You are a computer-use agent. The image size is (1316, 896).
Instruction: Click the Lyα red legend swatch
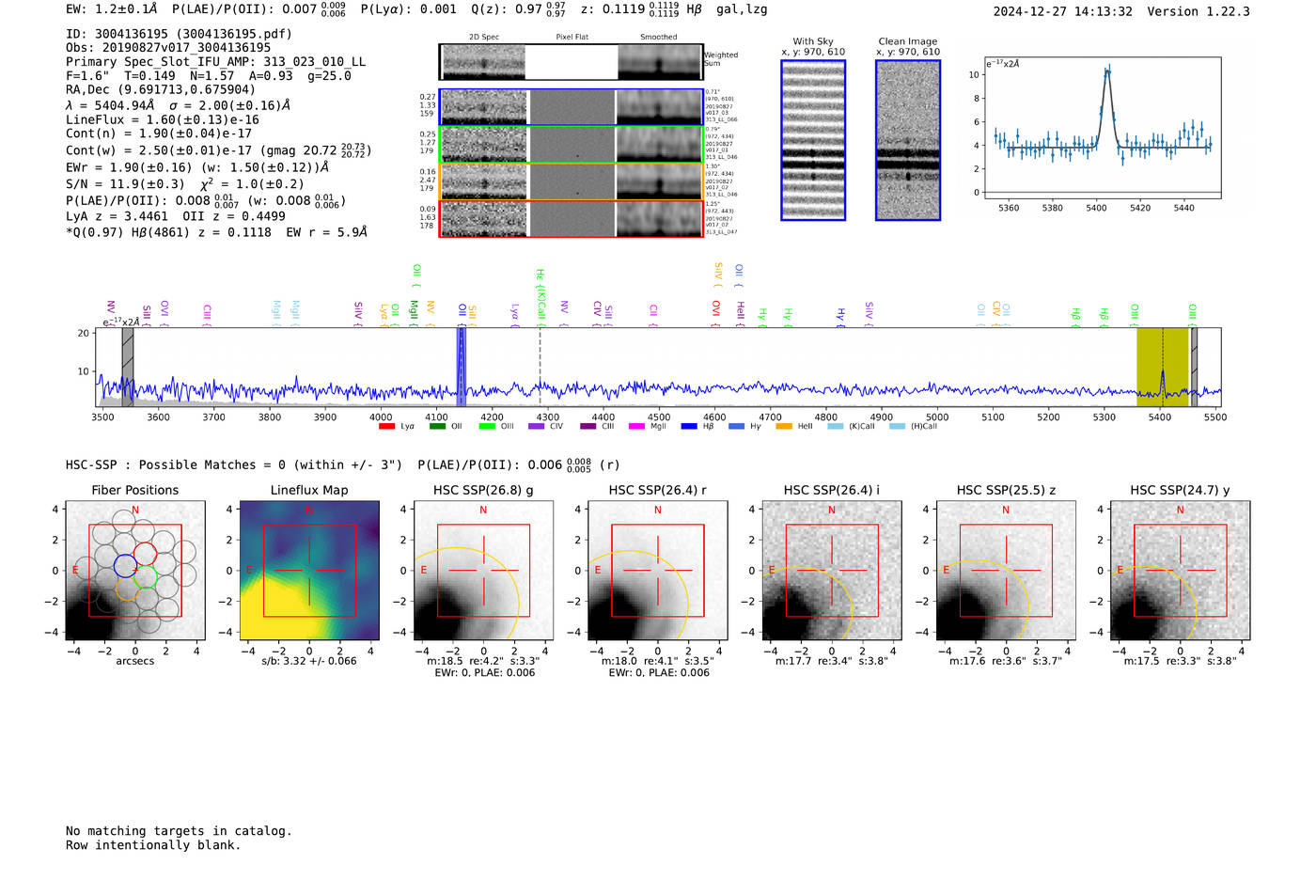[386, 426]
